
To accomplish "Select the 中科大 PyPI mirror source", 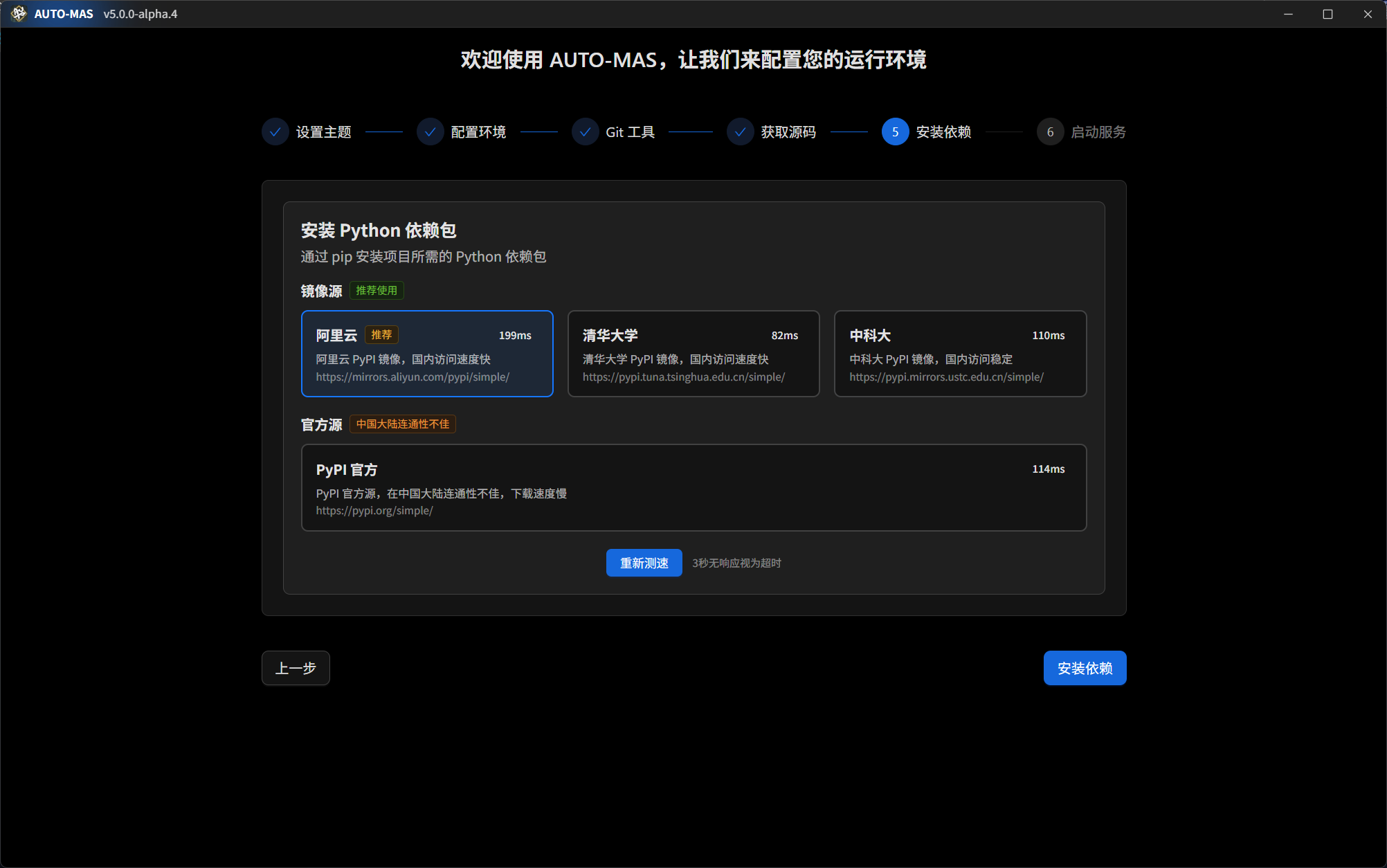I will [960, 354].
